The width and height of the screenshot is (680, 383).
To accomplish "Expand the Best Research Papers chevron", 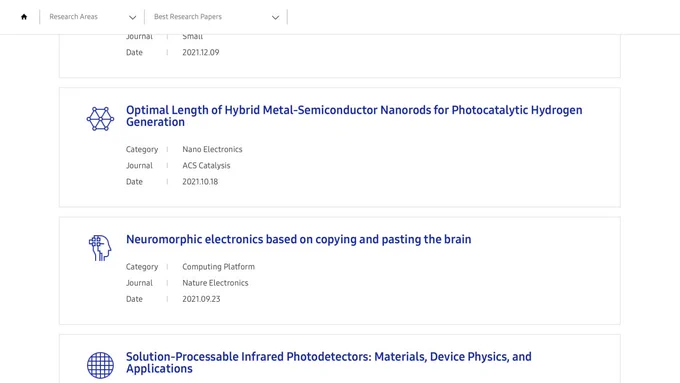I will coord(275,17).
